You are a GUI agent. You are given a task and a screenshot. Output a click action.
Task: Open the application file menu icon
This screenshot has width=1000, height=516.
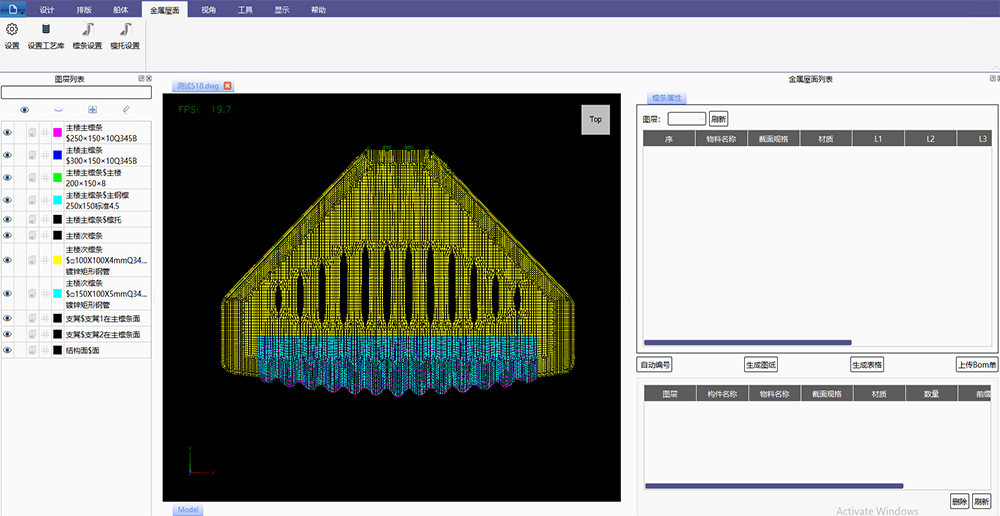(x=13, y=9)
